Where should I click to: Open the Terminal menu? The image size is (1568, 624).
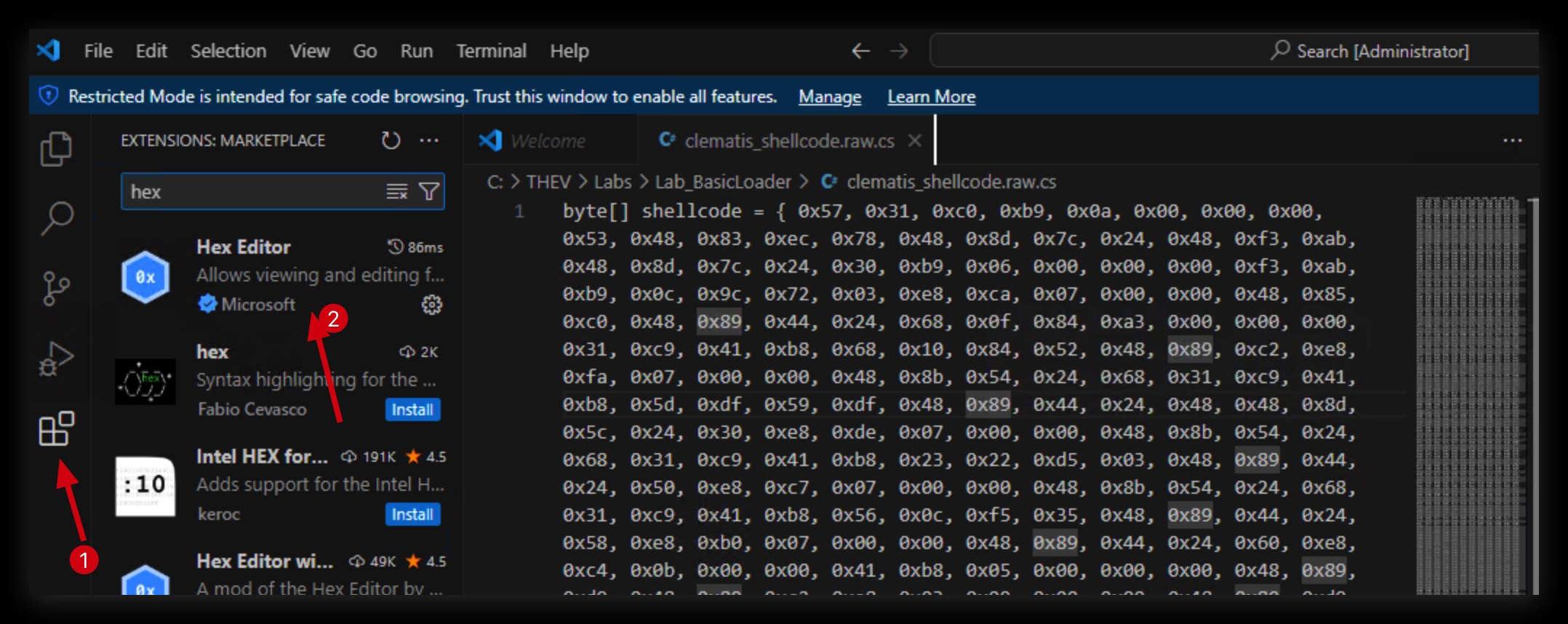coord(492,51)
